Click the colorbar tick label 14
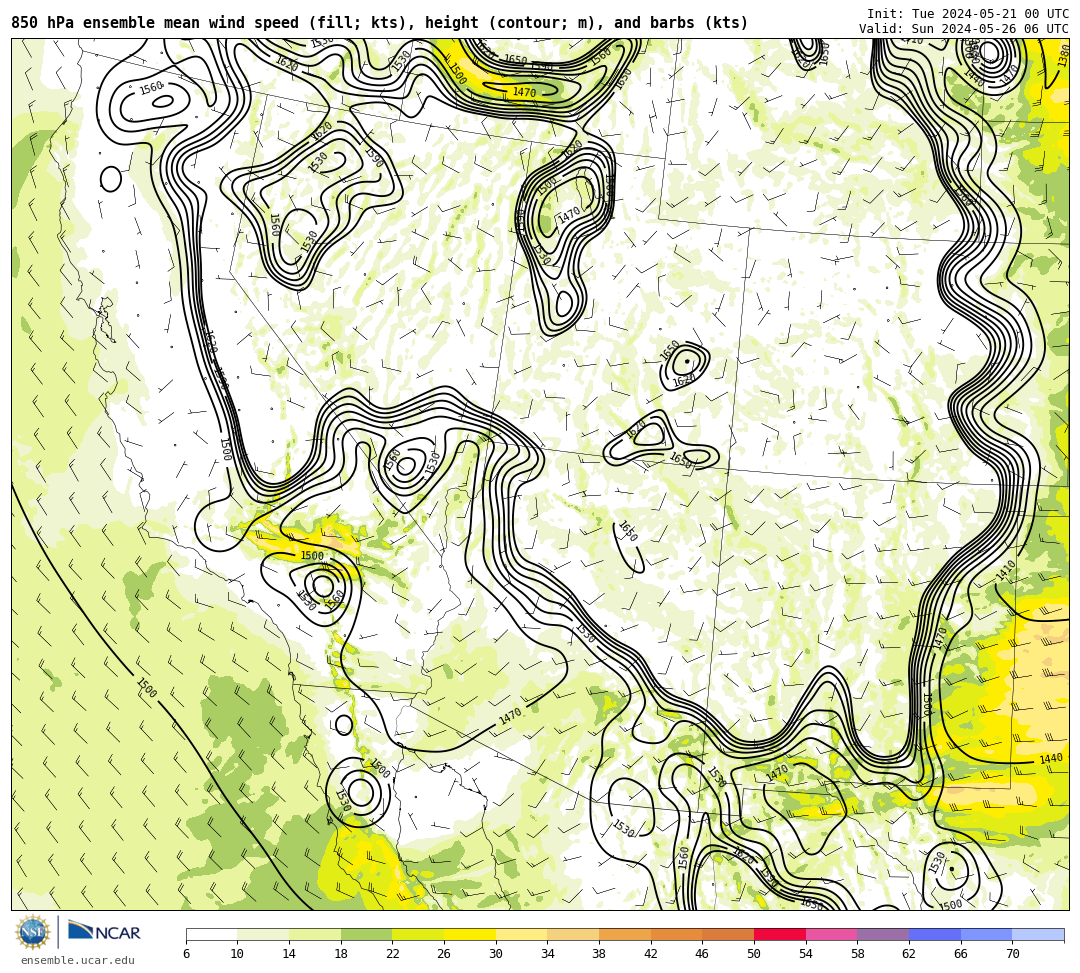Screen dimensions: 1080x973 click(x=289, y=954)
